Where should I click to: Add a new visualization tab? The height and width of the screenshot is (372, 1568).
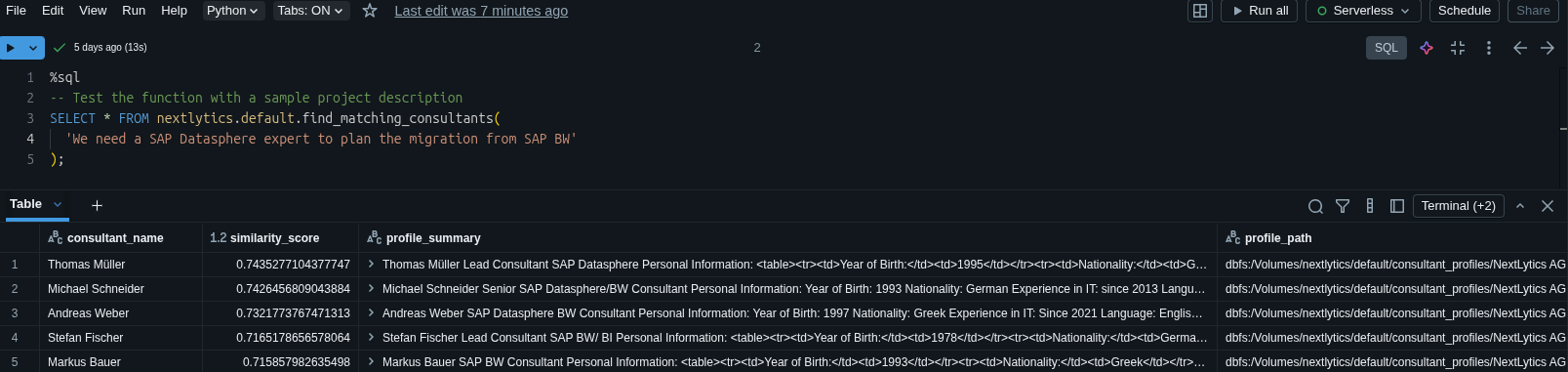[97, 205]
